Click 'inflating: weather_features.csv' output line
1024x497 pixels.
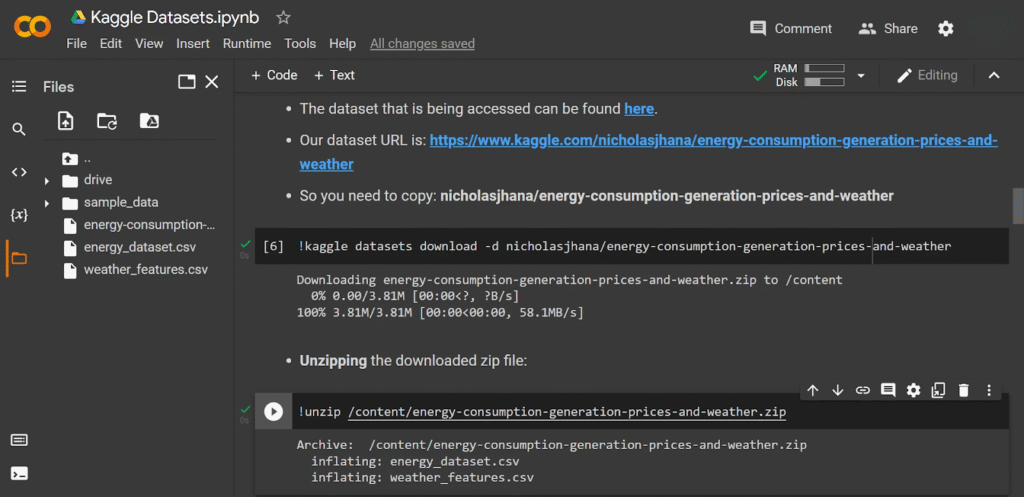click(x=423, y=477)
